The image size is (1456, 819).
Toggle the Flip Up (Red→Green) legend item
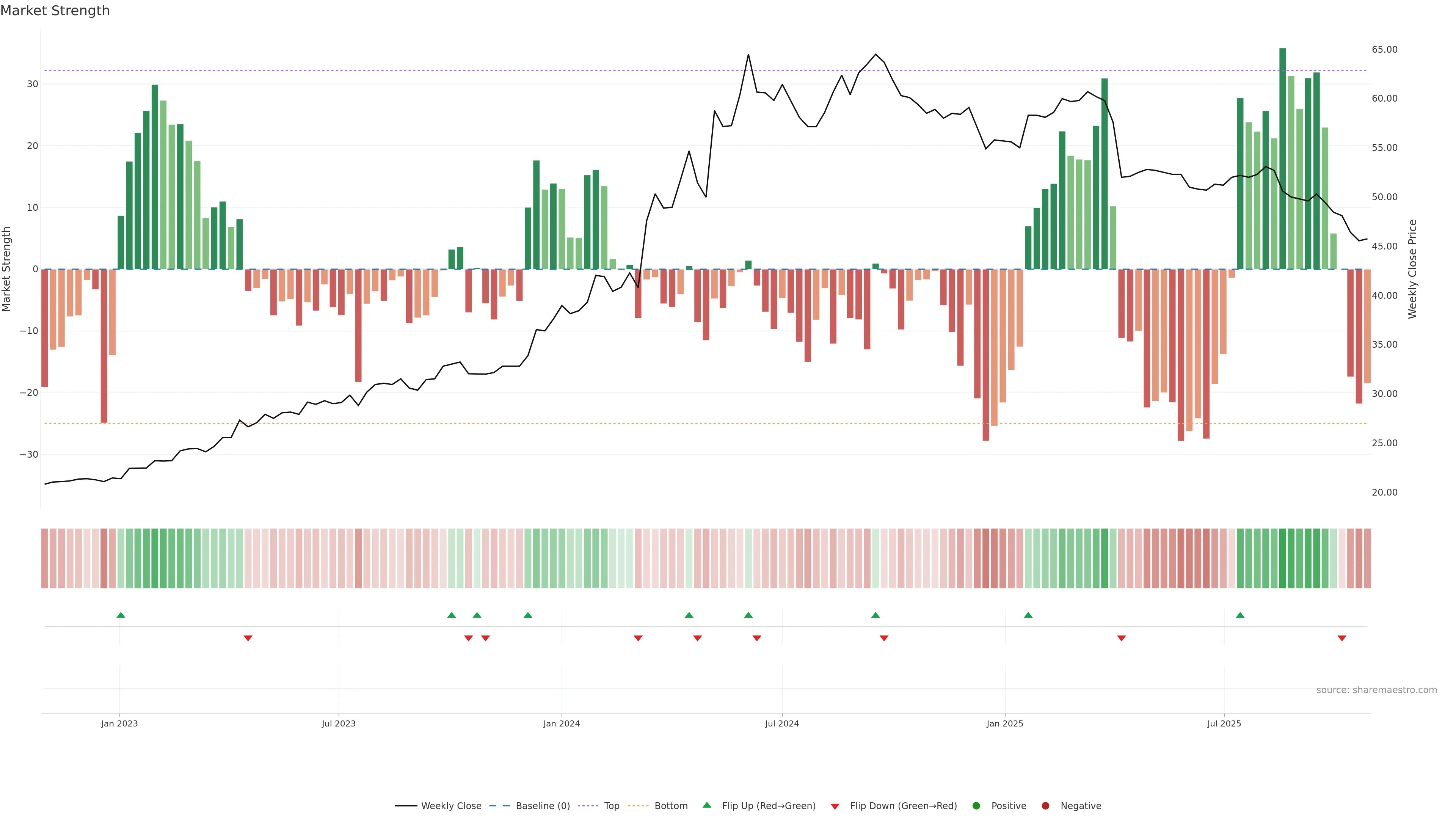tap(768, 806)
